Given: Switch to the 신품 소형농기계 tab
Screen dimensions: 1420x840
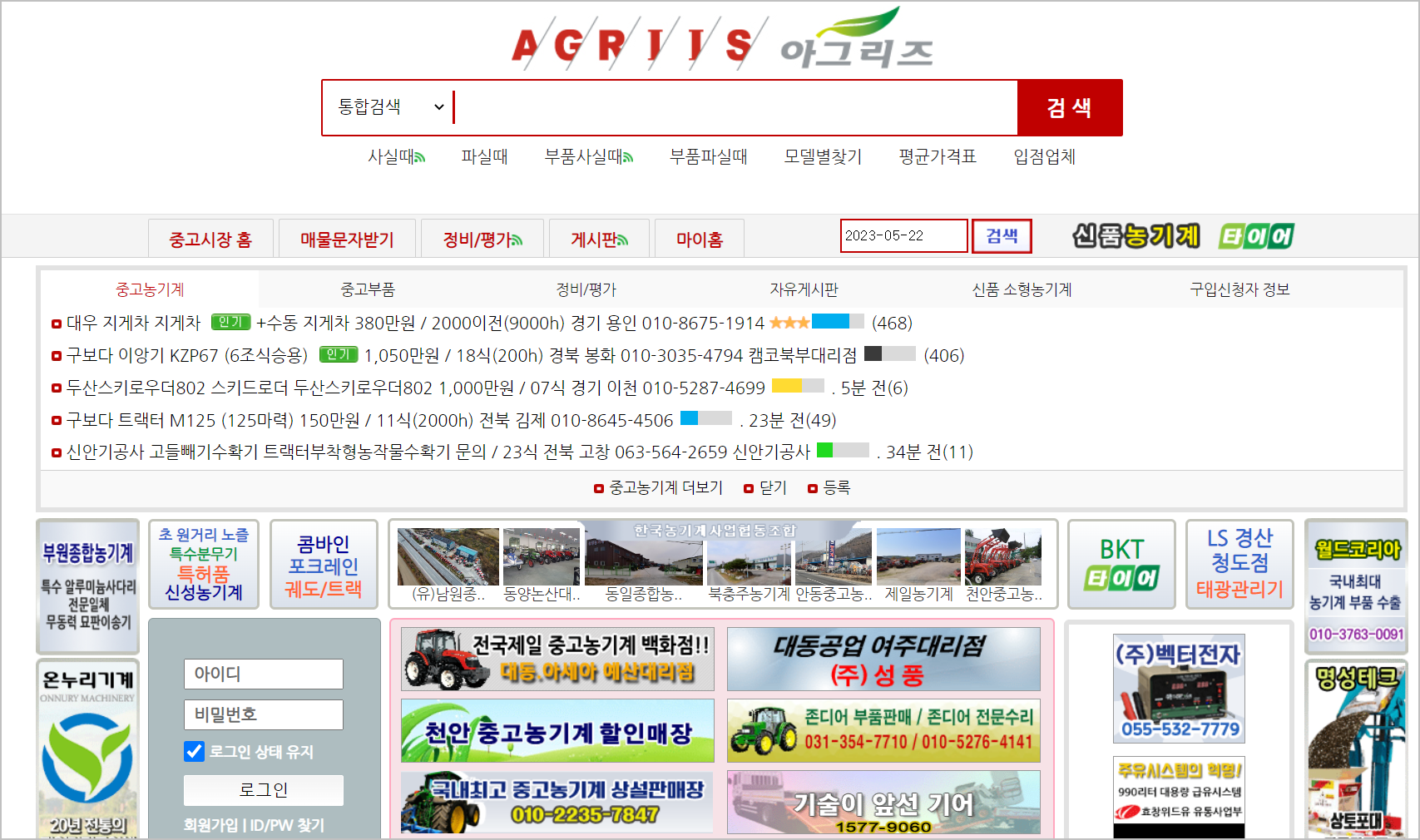Looking at the screenshot, I should tap(1022, 289).
